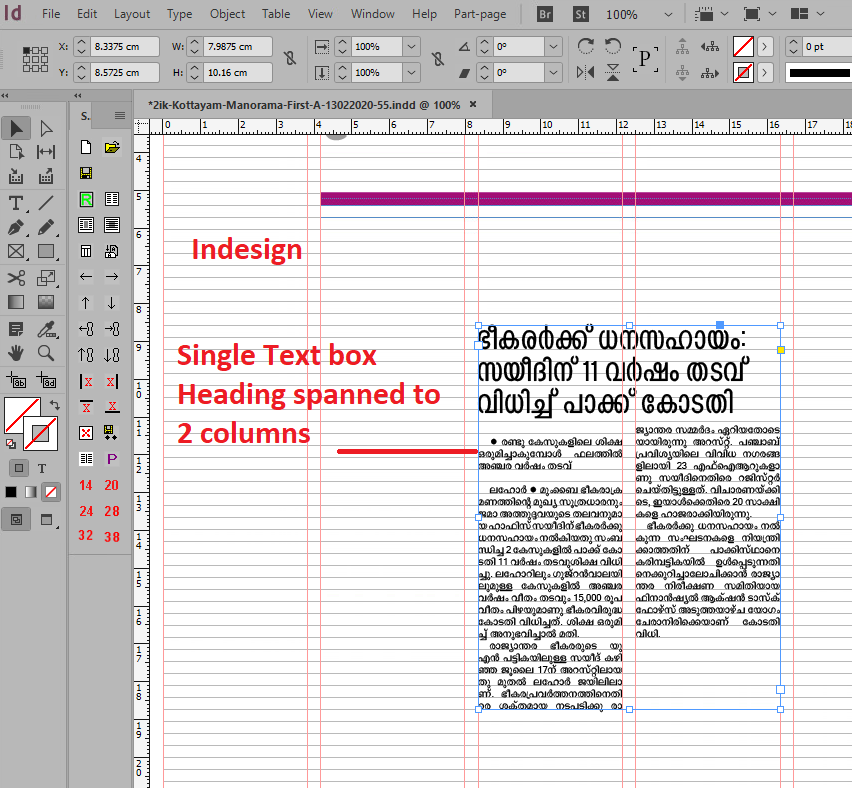Screen dimensions: 852x788
Task: Swap fill and stroke arrows
Action: pos(53,404)
